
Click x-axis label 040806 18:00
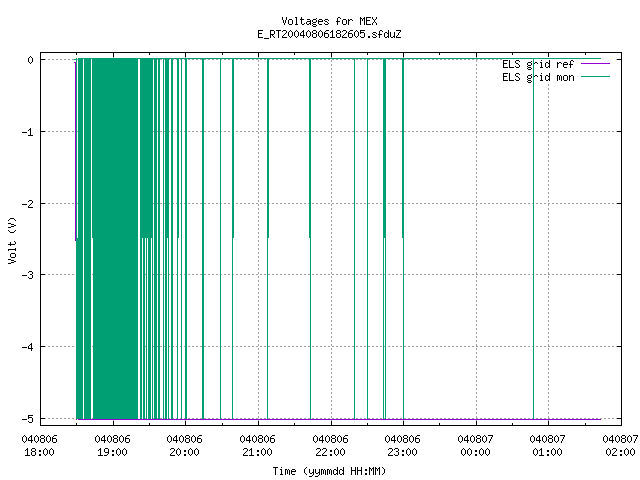pyautogui.click(x=40, y=446)
